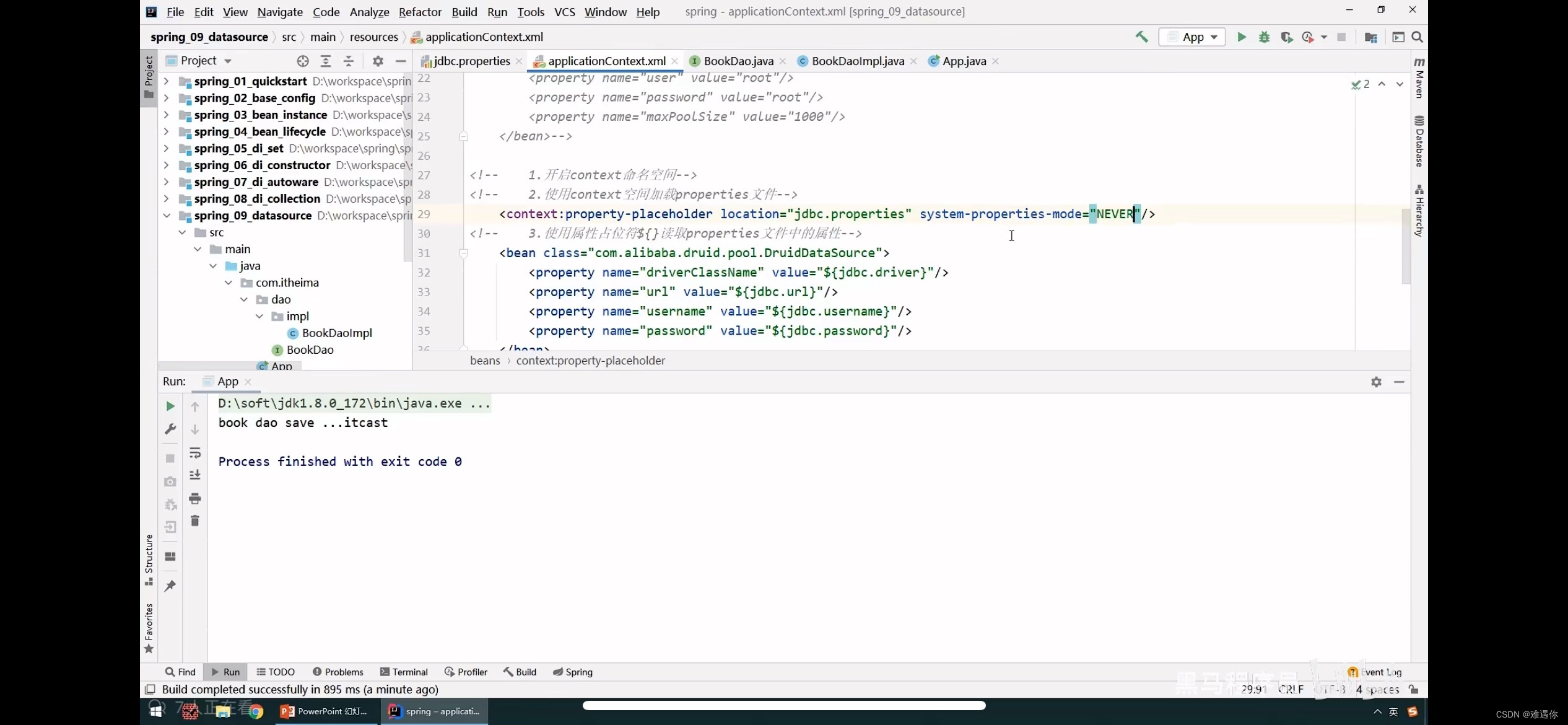Open the Refactor menu
1568x725 pixels.
[420, 12]
